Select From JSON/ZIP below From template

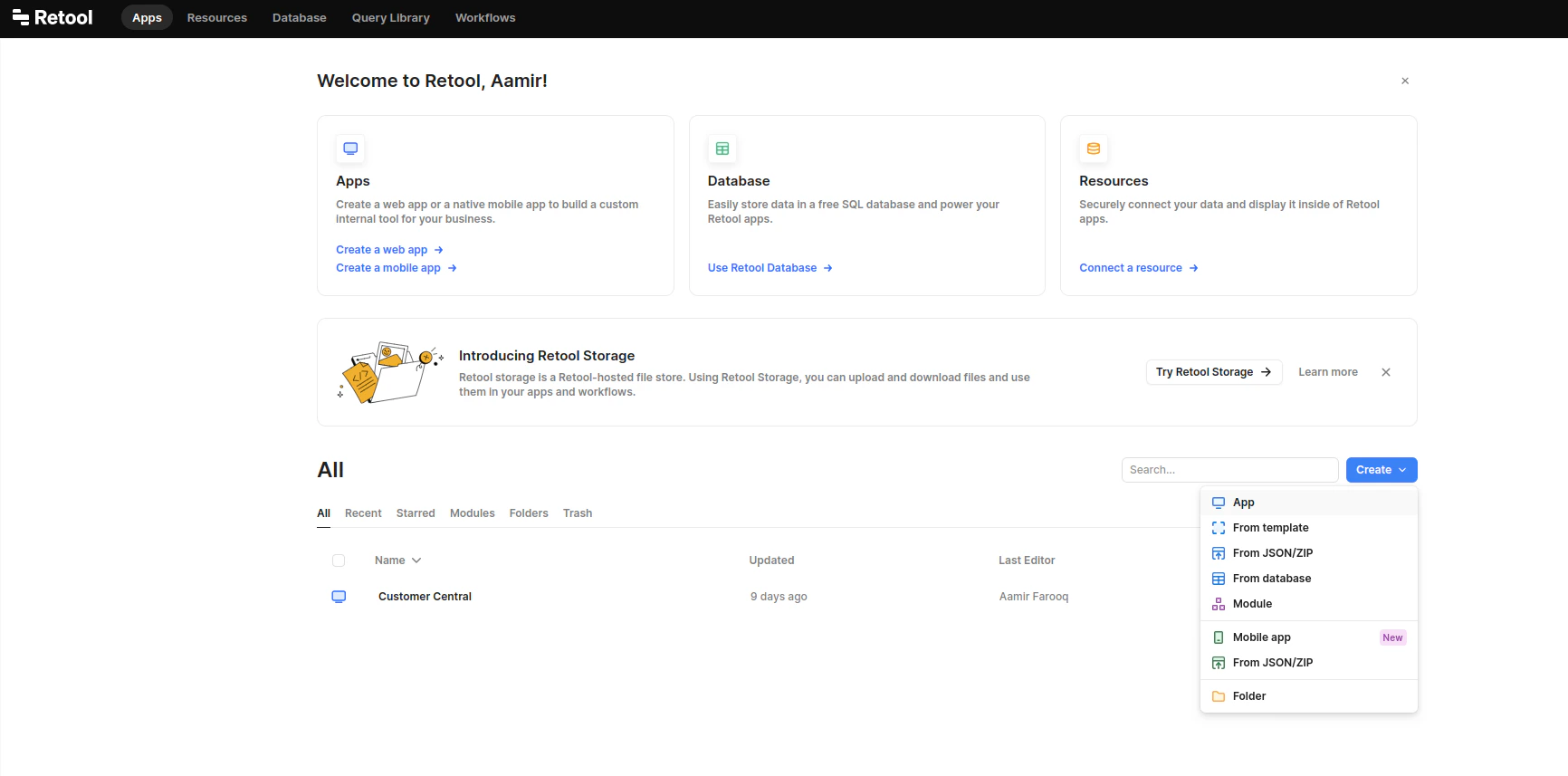click(x=1309, y=553)
